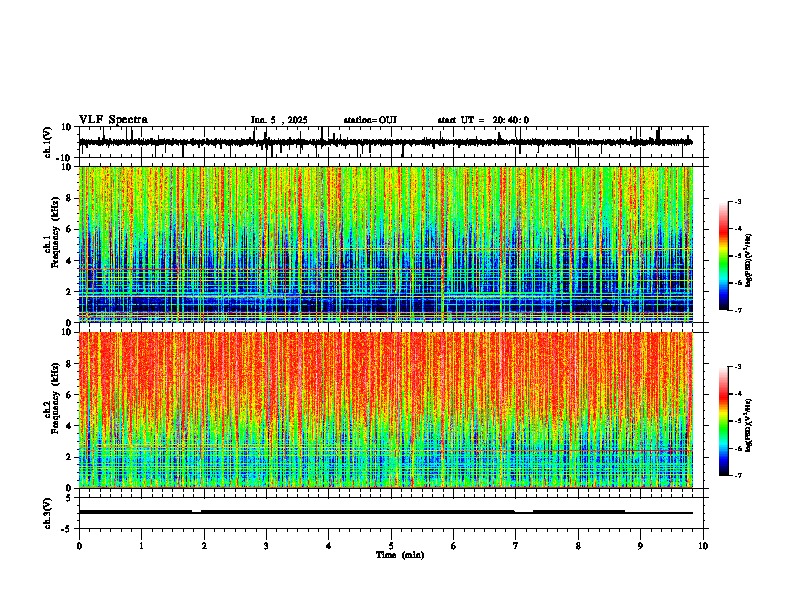Image resolution: width=792 pixels, height=612 pixels.
Task: Click the "4" kHz tick of ch.2 spectrogram
Action: point(70,426)
